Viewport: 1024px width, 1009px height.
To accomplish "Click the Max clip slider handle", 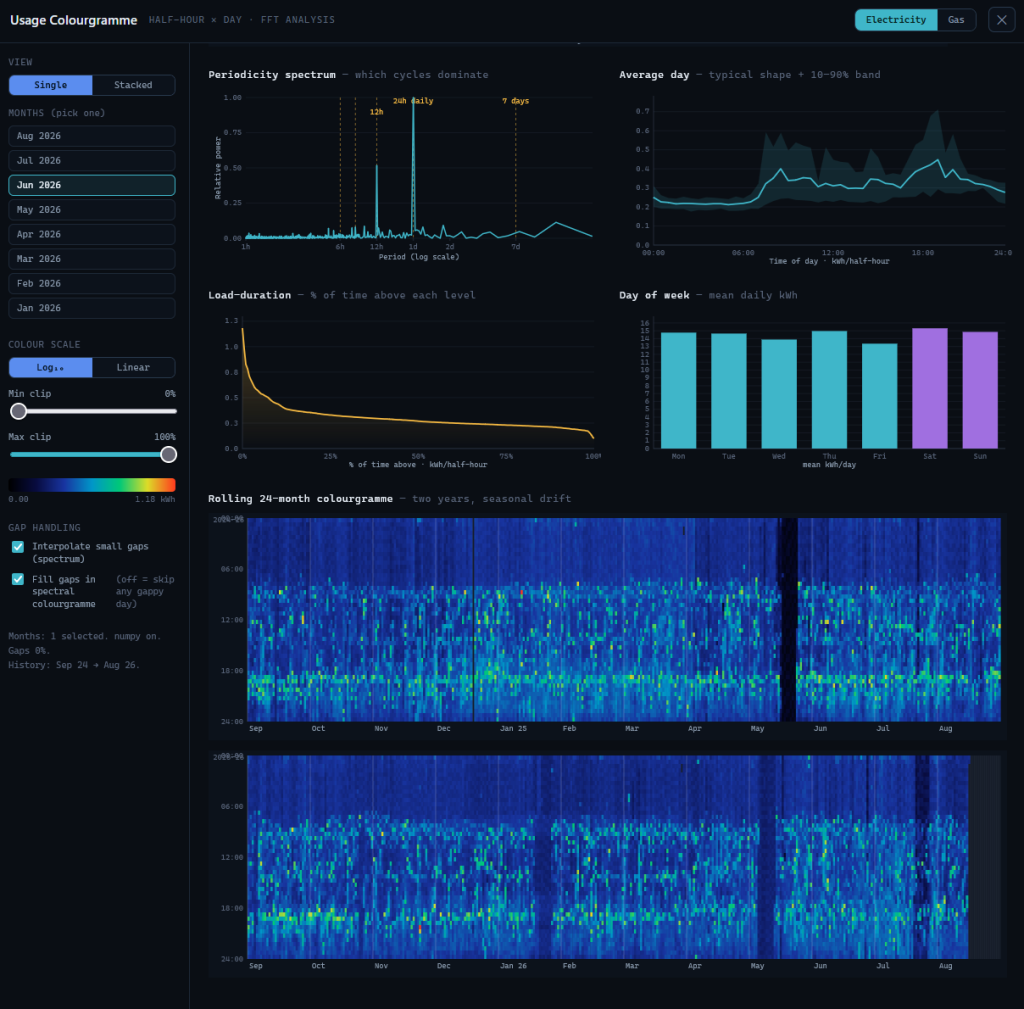I will point(168,455).
